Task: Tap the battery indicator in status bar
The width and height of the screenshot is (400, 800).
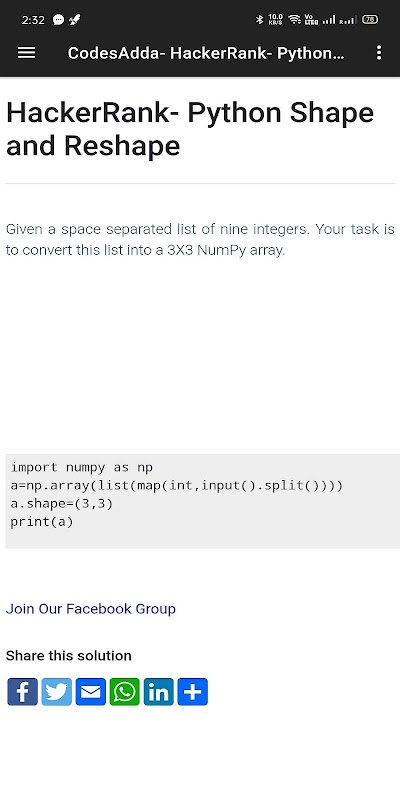Action: pos(370,20)
